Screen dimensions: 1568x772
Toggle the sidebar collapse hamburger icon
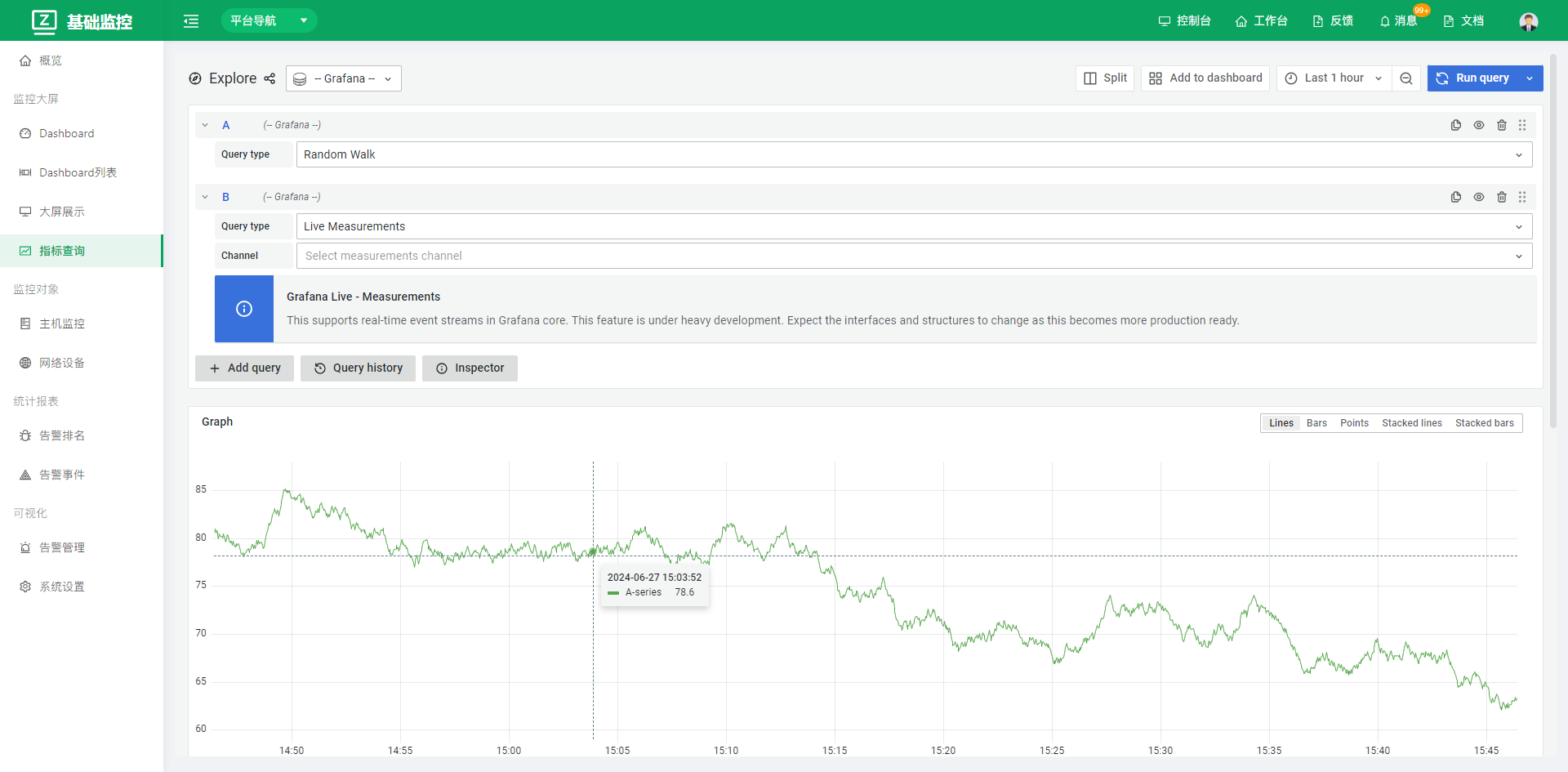click(191, 21)
